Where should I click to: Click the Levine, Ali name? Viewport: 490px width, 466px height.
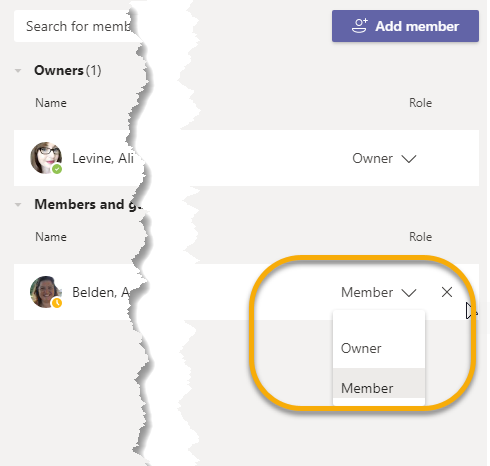103,158
